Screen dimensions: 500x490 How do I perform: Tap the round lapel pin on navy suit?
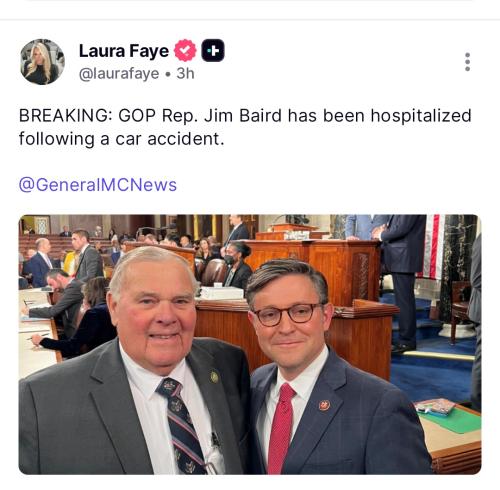point(324,405)
